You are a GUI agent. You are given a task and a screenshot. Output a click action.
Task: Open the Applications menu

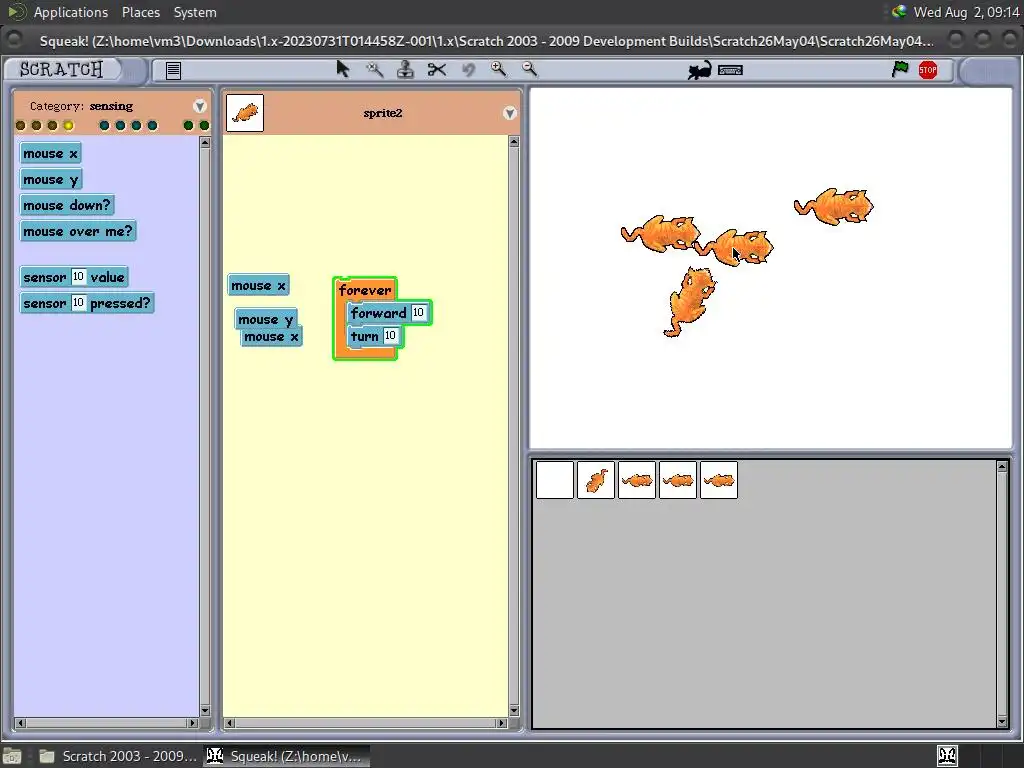click(71, 12)
